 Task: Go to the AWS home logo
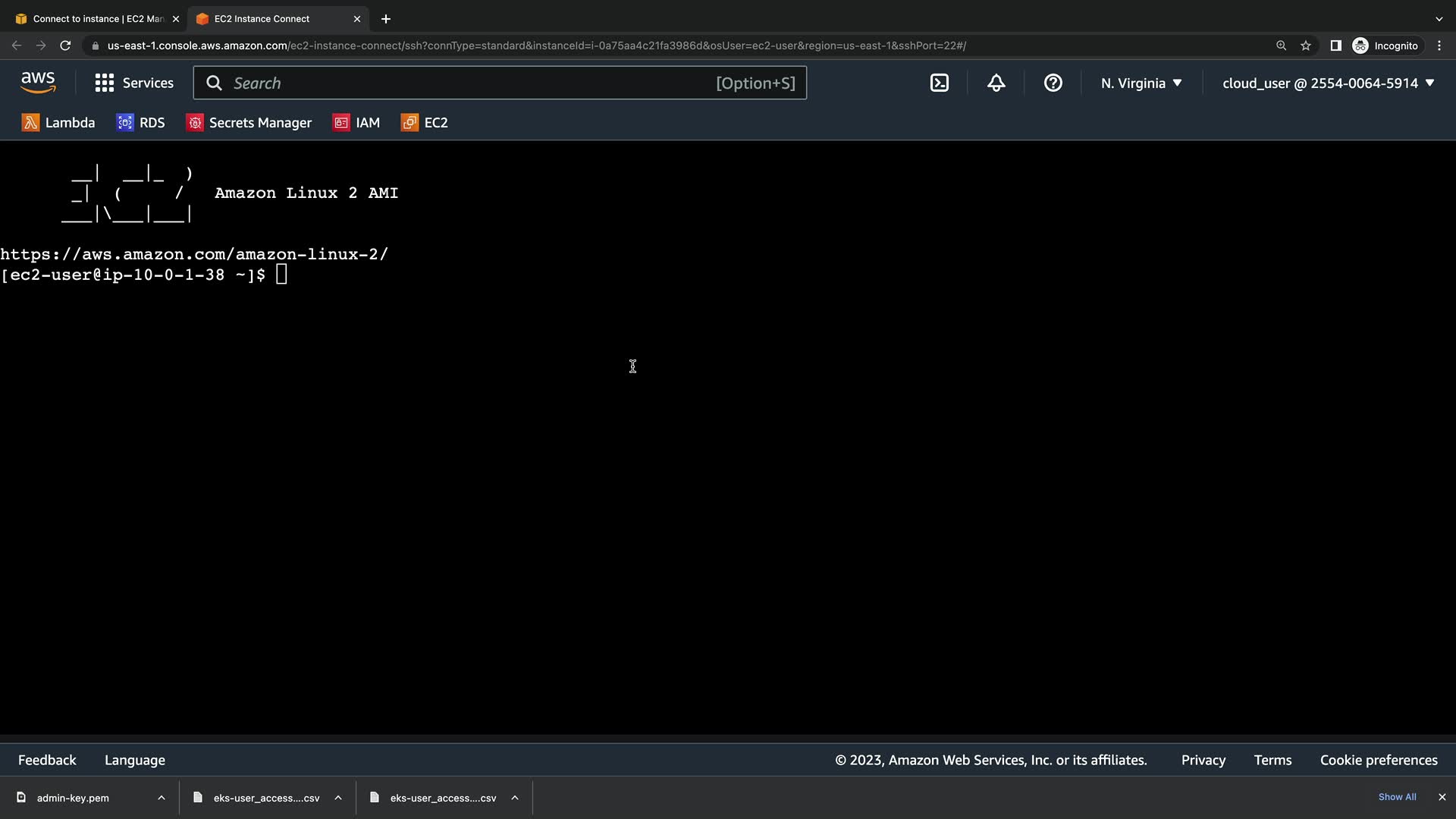coord(38,83)
